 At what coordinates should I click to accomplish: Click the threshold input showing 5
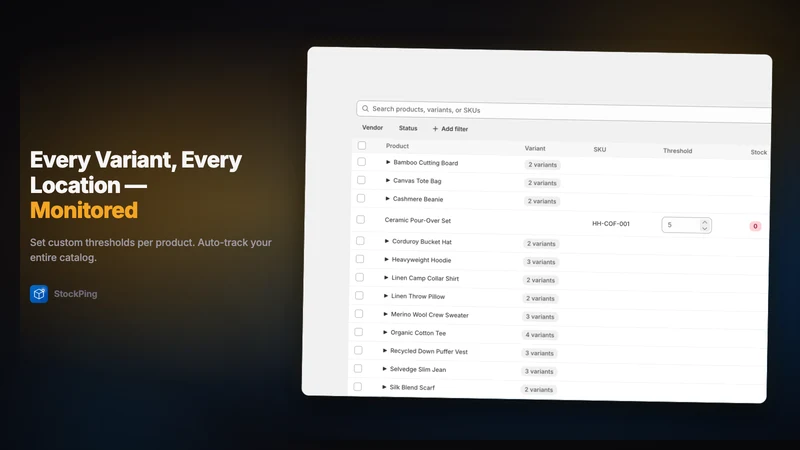(686, 225)
